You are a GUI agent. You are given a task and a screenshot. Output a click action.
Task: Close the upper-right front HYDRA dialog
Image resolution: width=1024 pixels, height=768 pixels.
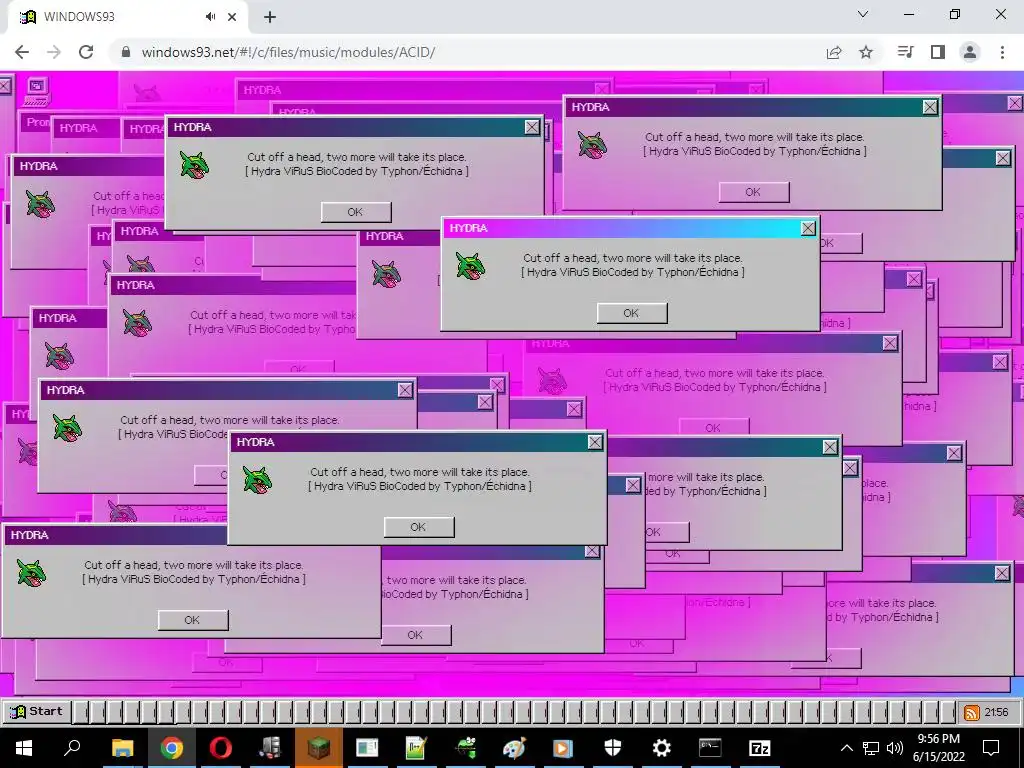click(x=930, y=107)
